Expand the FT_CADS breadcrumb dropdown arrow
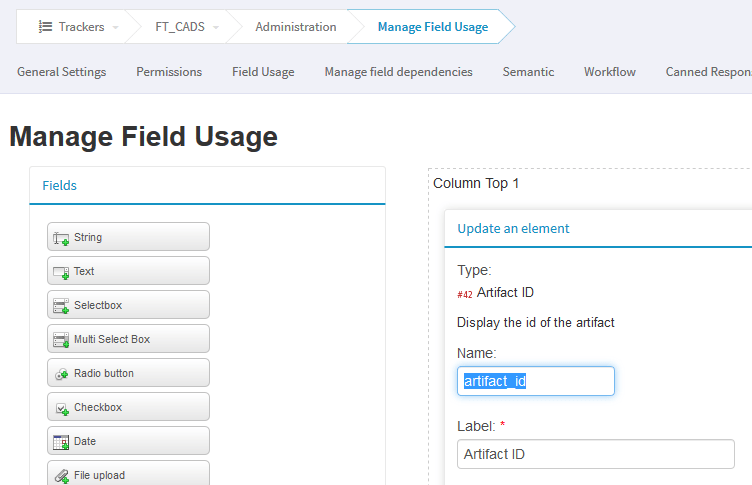The width and height of the screenshot is (752, 485). click(216, 28)
